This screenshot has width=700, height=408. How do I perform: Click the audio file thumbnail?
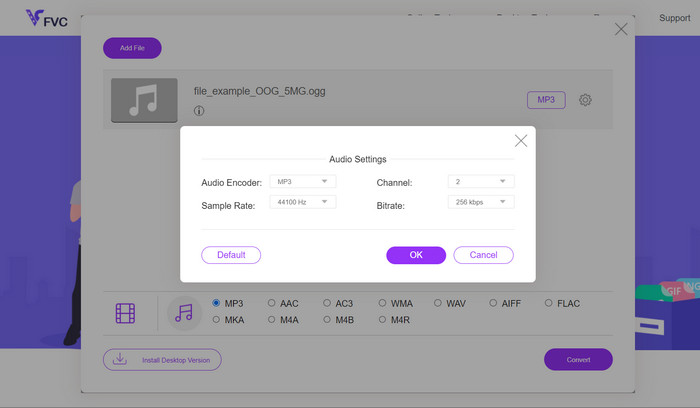pyautogui.click(x=144, y=100)
